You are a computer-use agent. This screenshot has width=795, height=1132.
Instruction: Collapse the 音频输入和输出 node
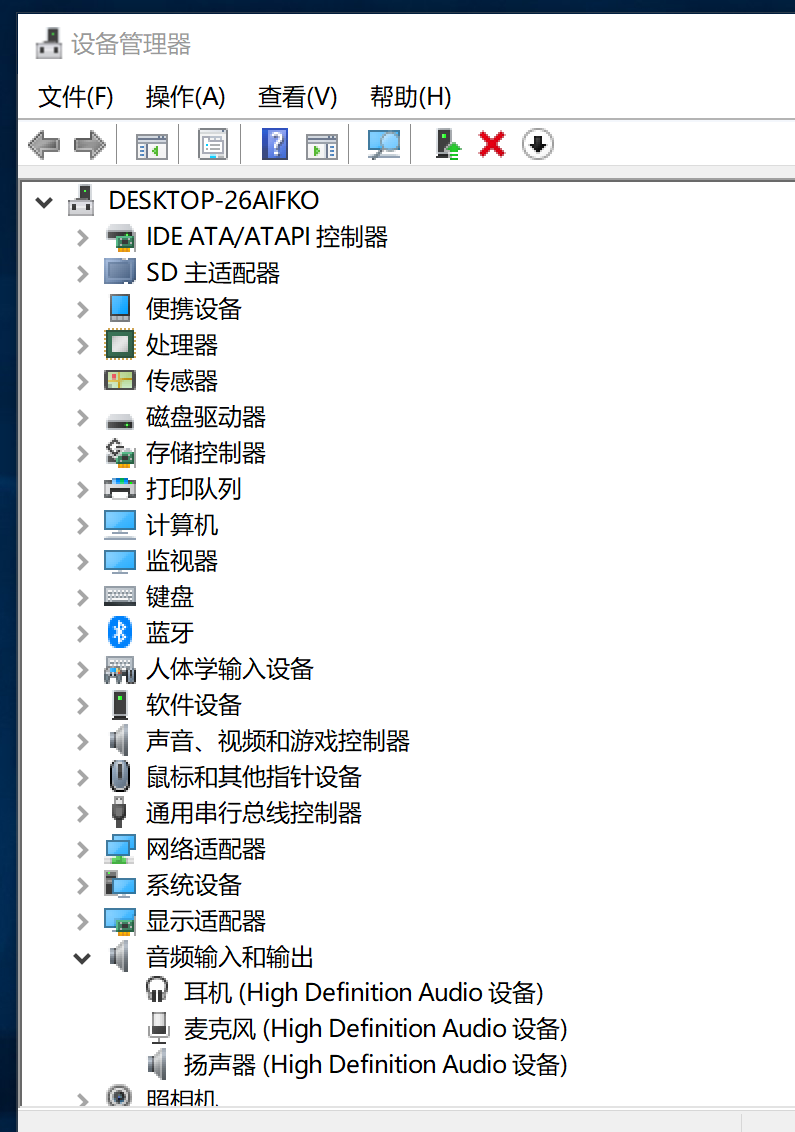point(82,959)
